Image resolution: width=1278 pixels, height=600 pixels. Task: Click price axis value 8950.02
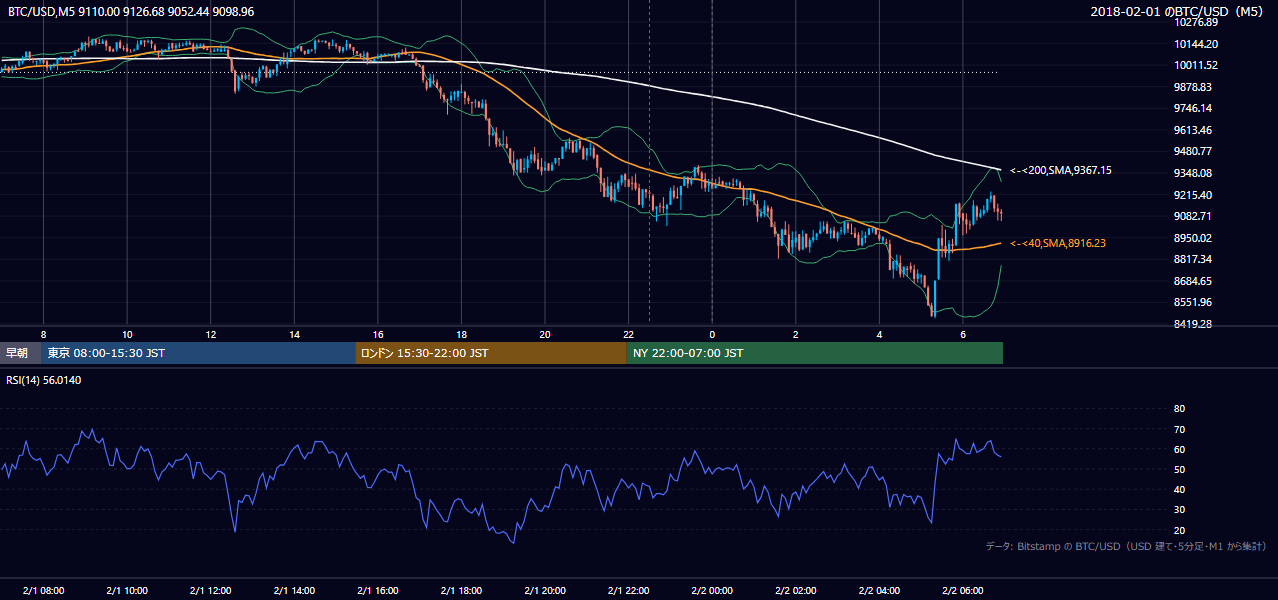point(1193,238)
